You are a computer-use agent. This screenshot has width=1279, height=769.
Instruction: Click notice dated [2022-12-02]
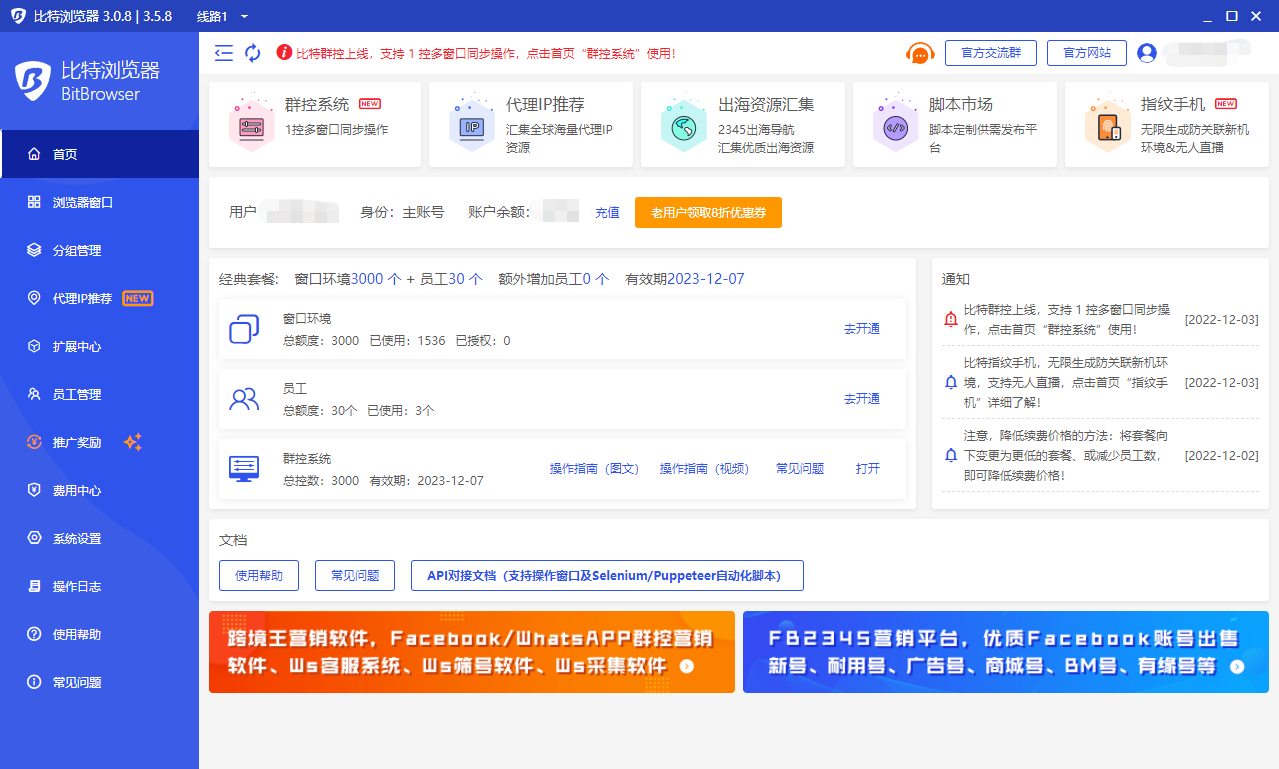(1100, 455)
